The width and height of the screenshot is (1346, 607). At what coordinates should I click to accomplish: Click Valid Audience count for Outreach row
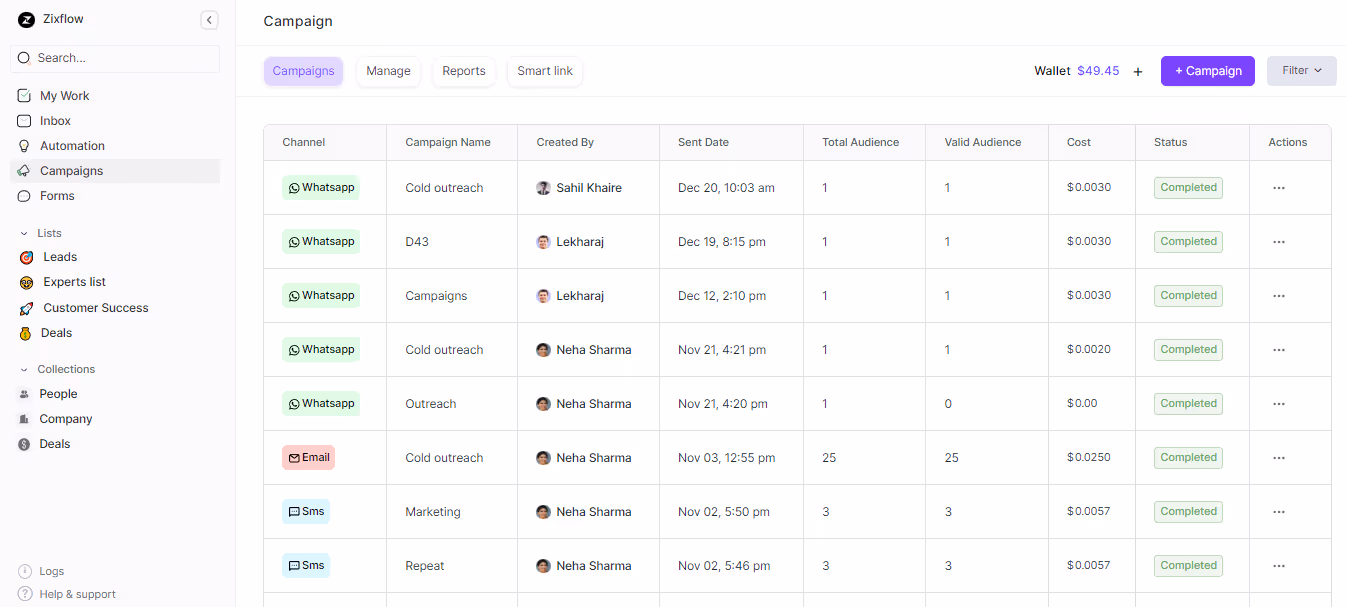948,404
